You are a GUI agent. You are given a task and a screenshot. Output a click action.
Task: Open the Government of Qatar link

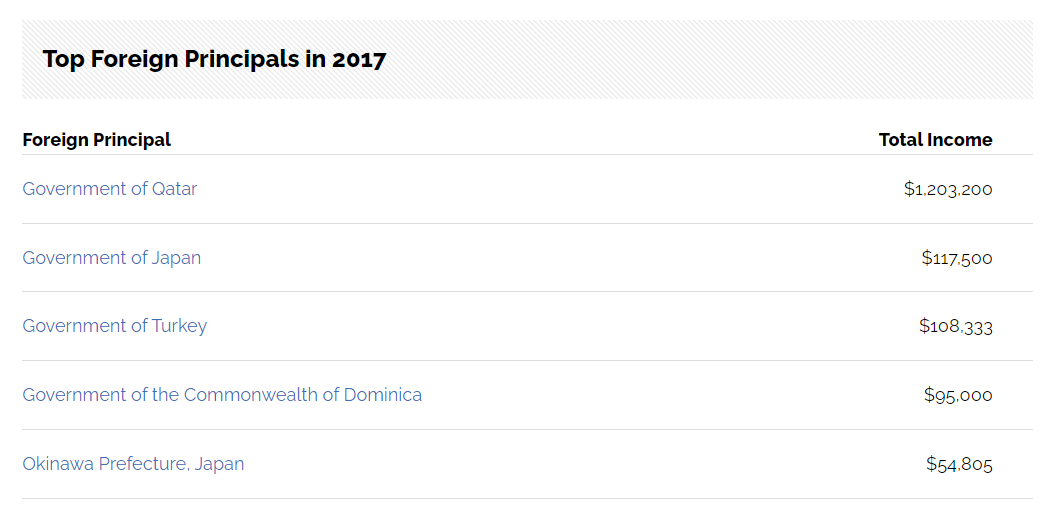click(x=110, y=189)
